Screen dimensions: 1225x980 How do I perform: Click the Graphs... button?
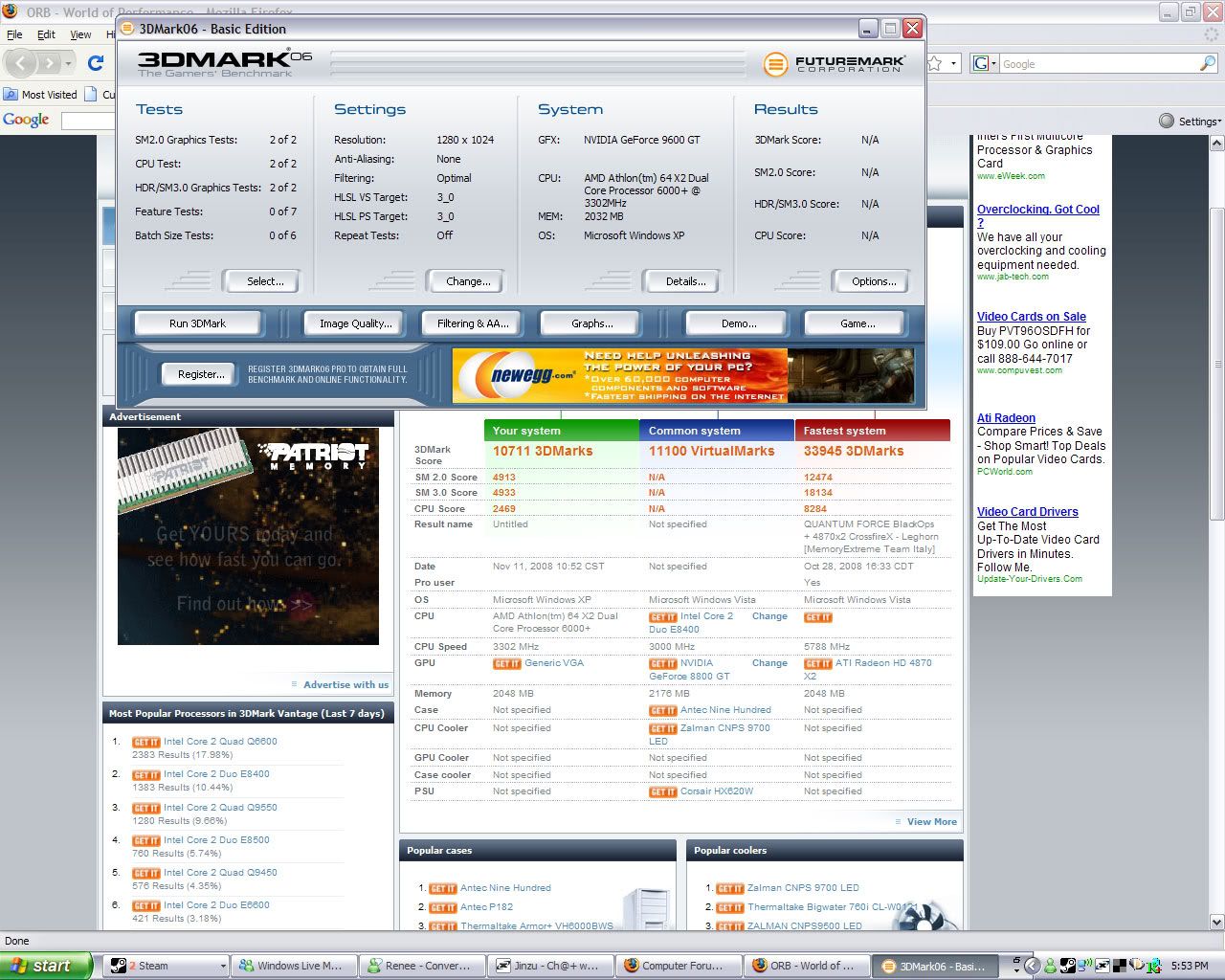591,323
